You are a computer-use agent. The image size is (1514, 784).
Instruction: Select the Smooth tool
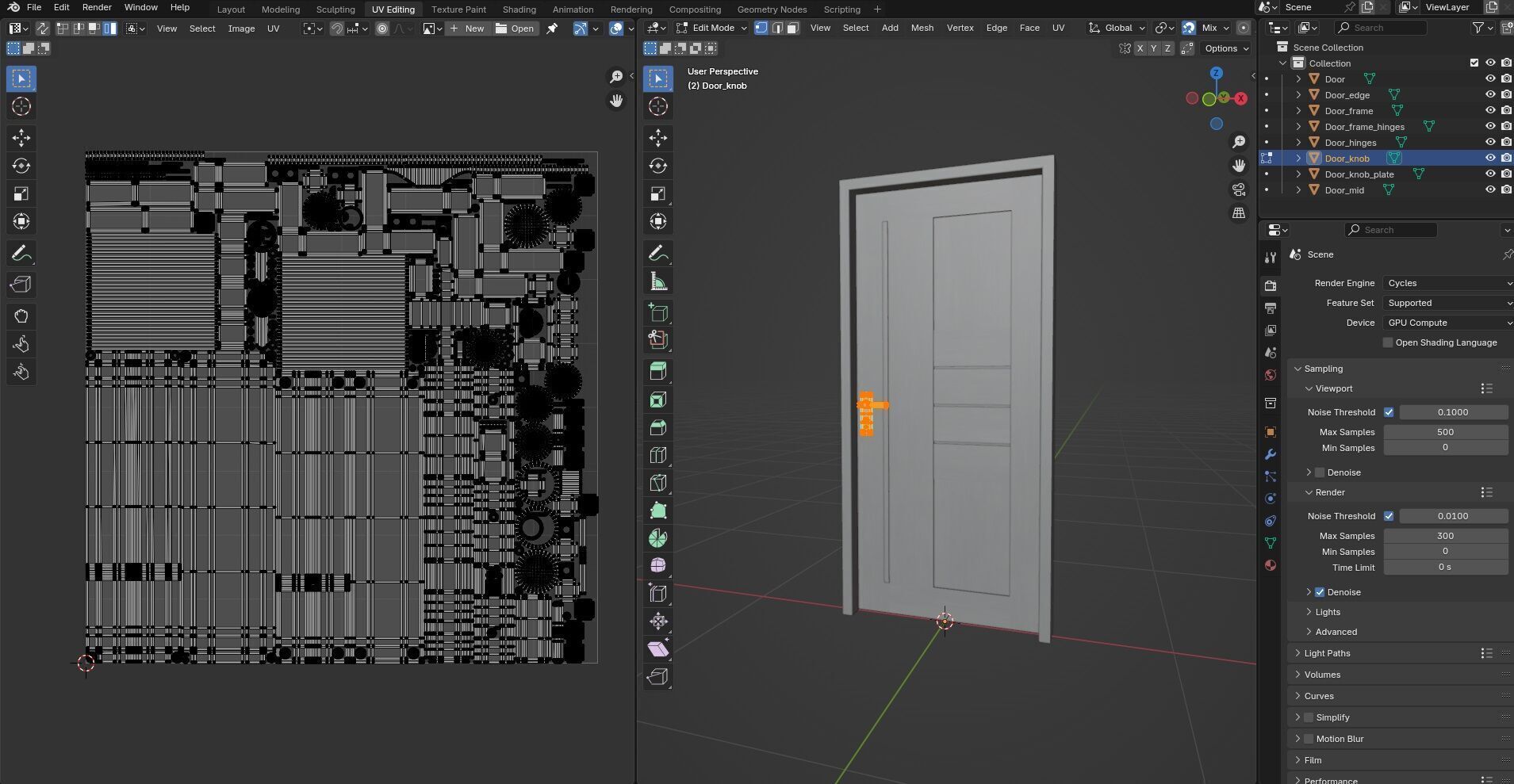(x=658, y=565)
